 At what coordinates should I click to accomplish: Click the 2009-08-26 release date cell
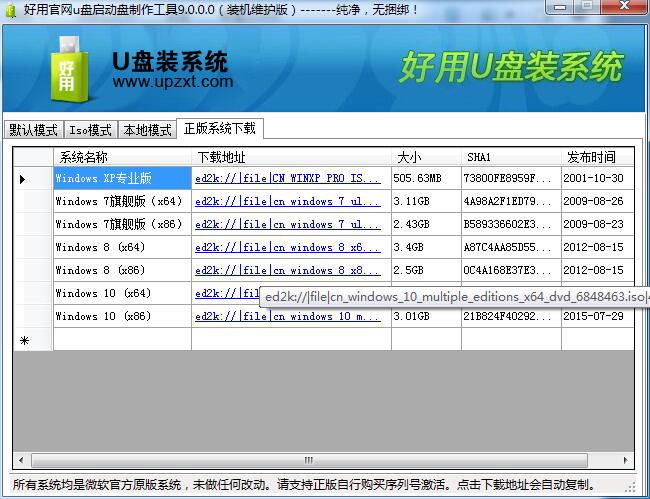coord(598,201)
